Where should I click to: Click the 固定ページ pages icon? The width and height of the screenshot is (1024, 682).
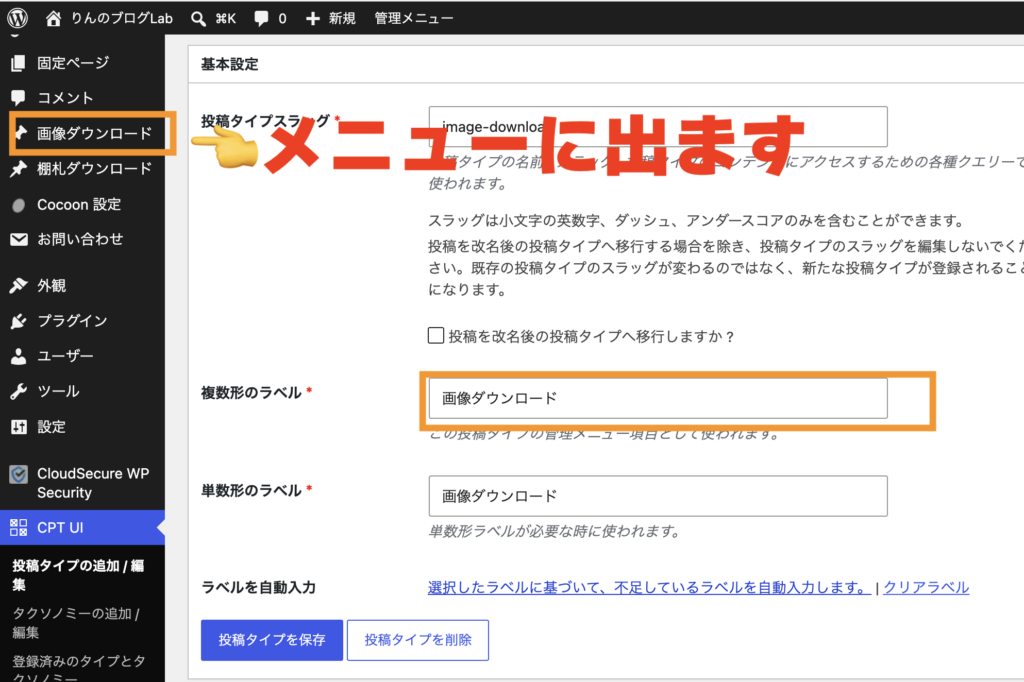pos(18,63)
